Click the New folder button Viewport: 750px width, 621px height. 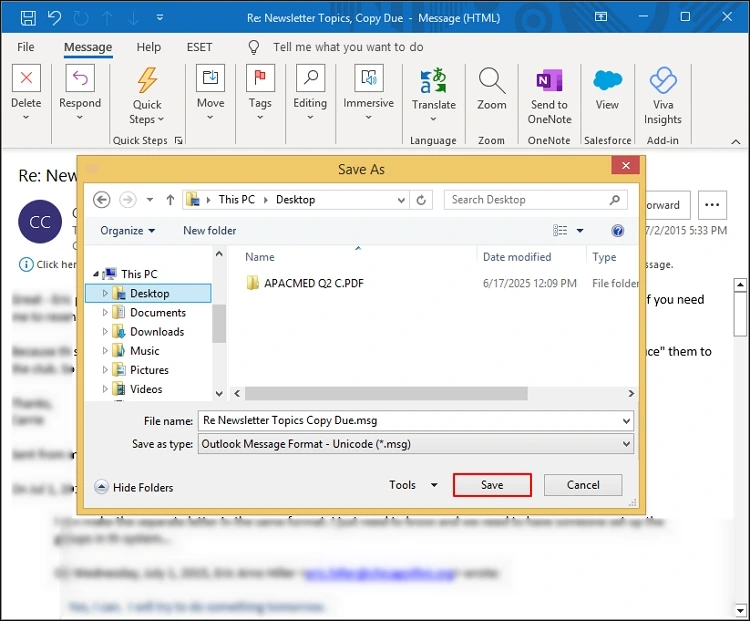[x=210, y=231]
